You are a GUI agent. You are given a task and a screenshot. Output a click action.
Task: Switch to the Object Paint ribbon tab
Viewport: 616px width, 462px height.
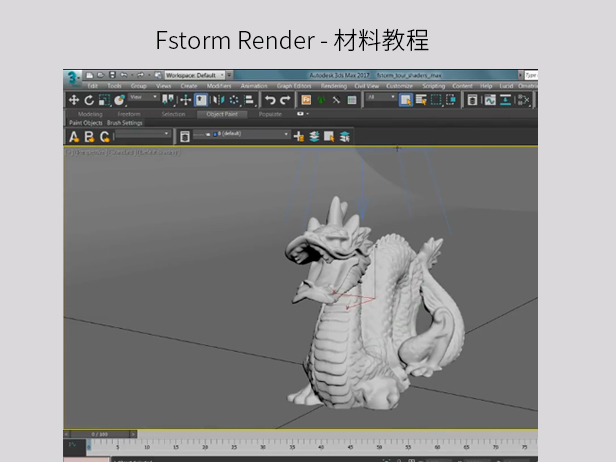pos(221,114)
